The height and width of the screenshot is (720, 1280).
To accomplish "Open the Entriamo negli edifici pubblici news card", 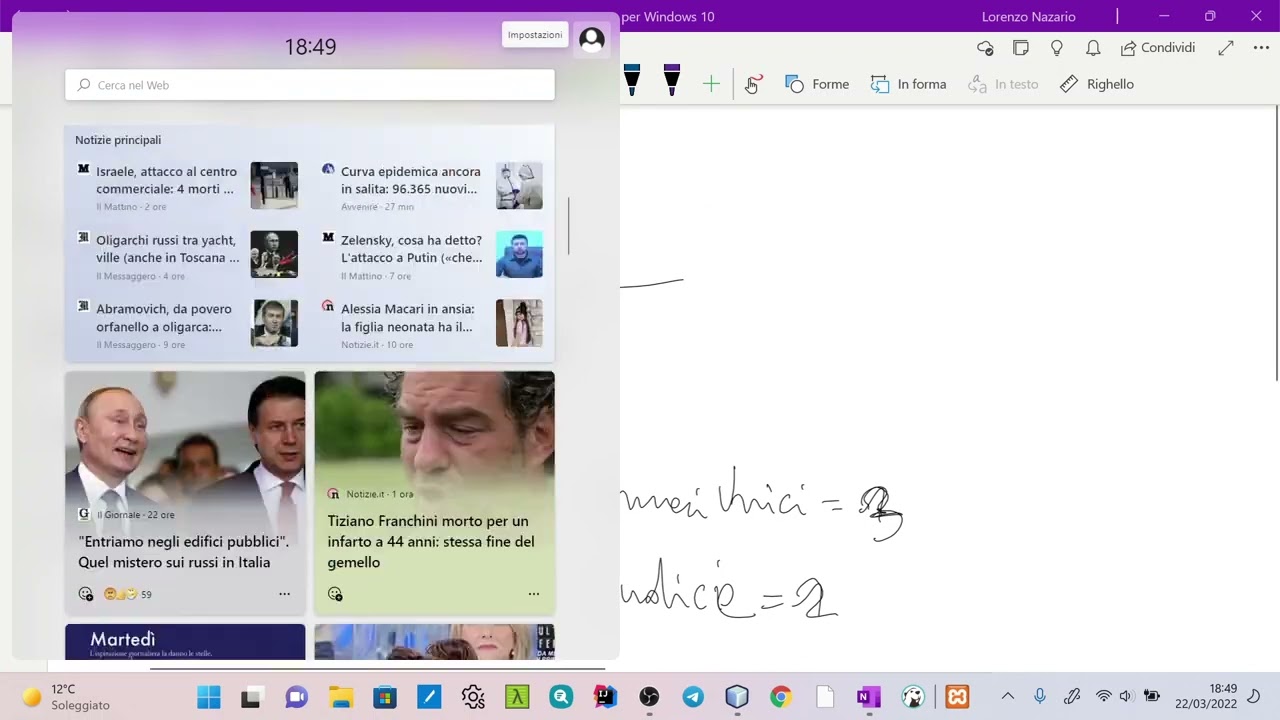I will (185, 492).
